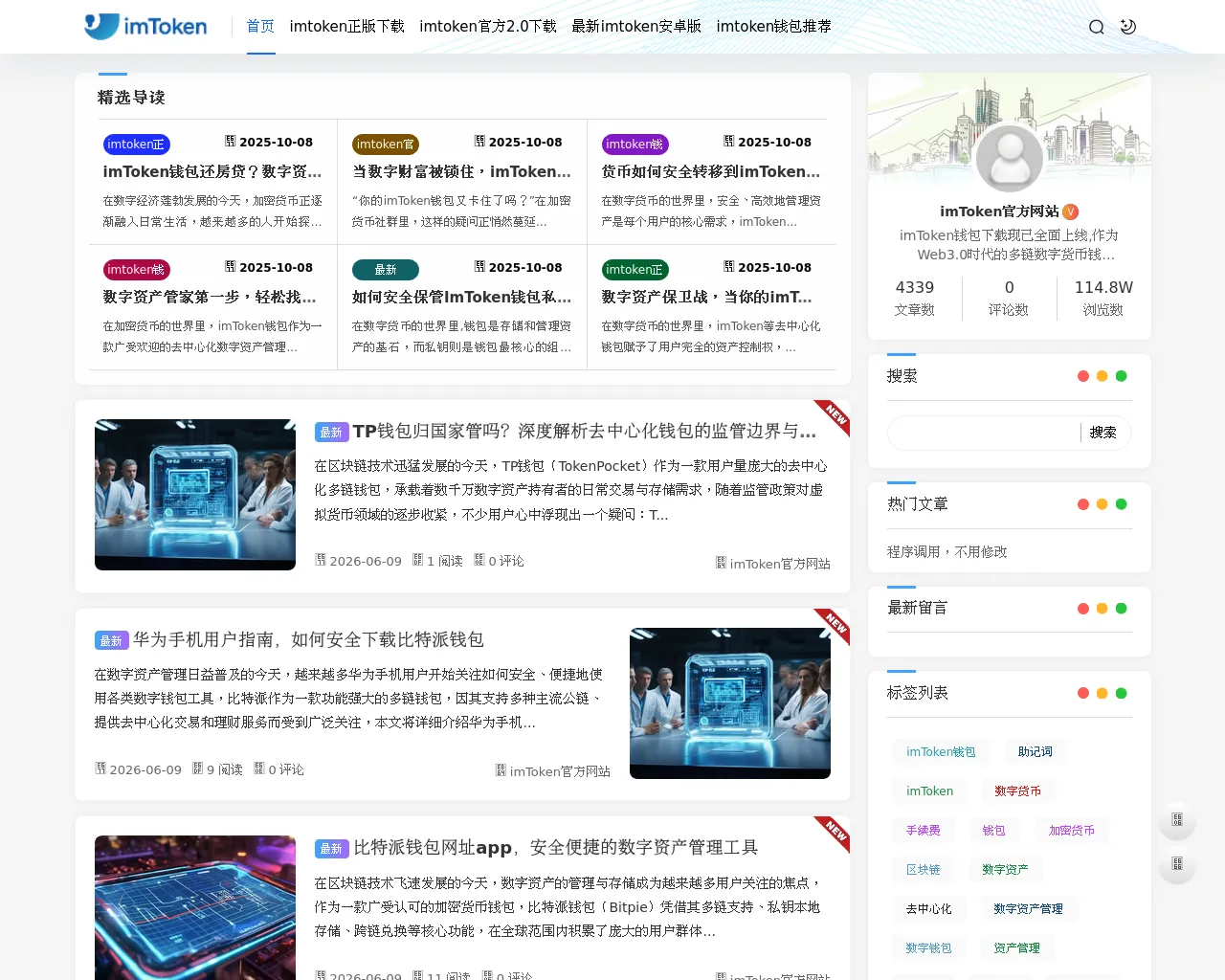1225x980 pixels.
Task: Click the 9 阅读 count on the 华为手机 article
Action: [218, 769]
